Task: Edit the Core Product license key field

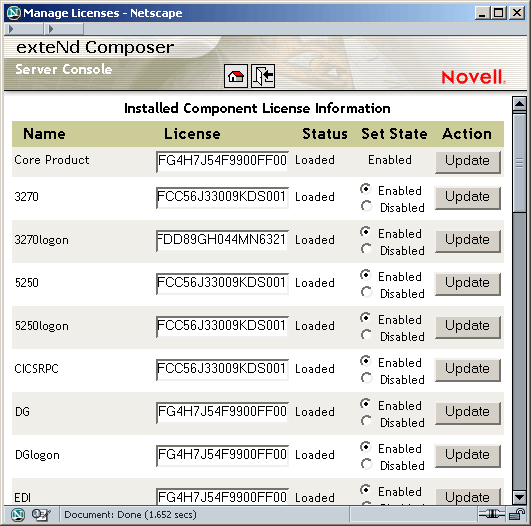Action: (x=222, y=162)
